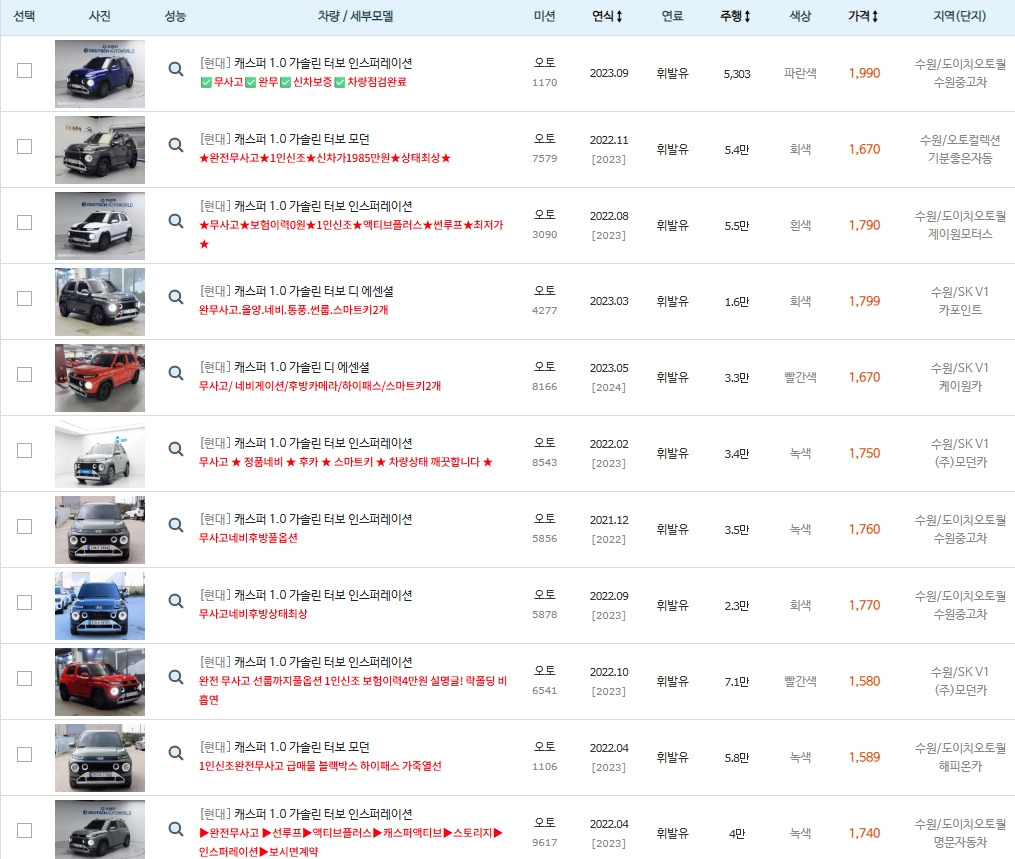
Task: Click 파란색 color cell
Action: click(800, 73)
